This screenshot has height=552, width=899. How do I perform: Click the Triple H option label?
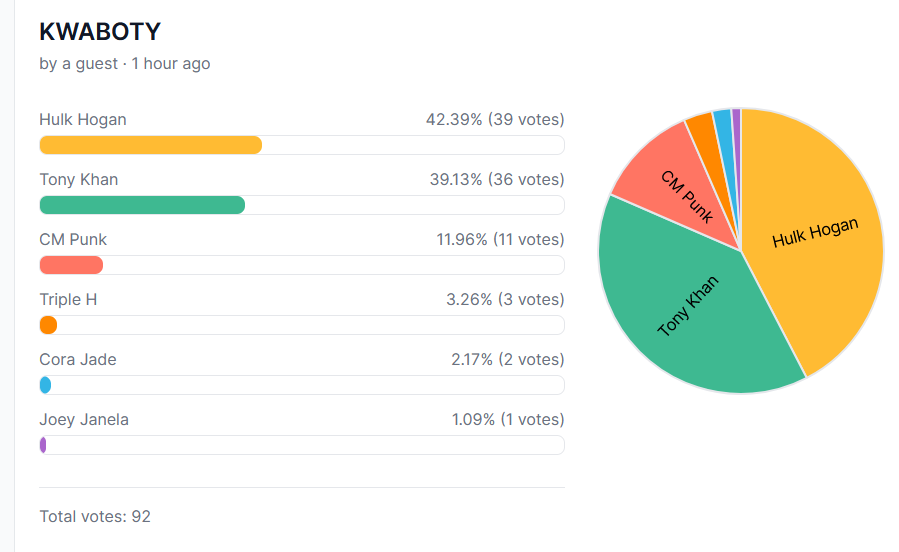(x=68, y=300)
